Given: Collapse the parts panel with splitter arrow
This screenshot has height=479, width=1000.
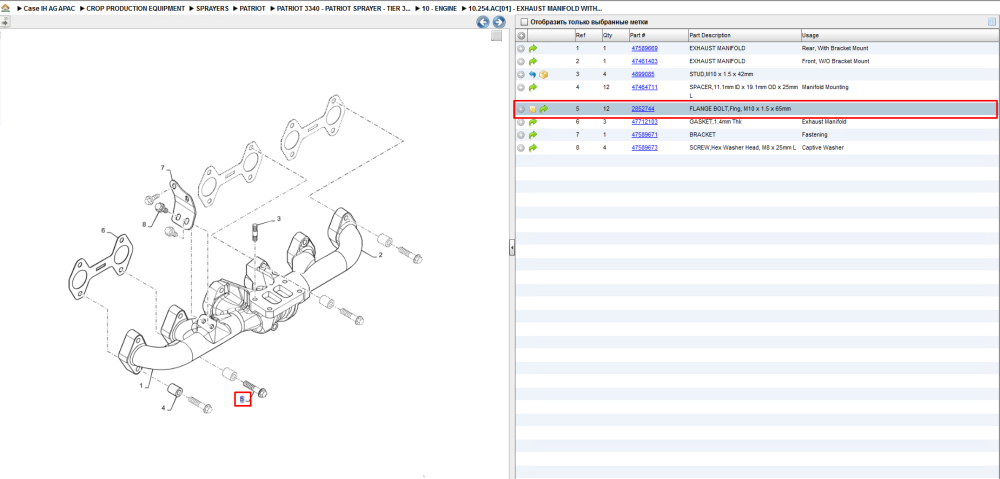Looking at the screenshot, I should (x=511, y=249).
